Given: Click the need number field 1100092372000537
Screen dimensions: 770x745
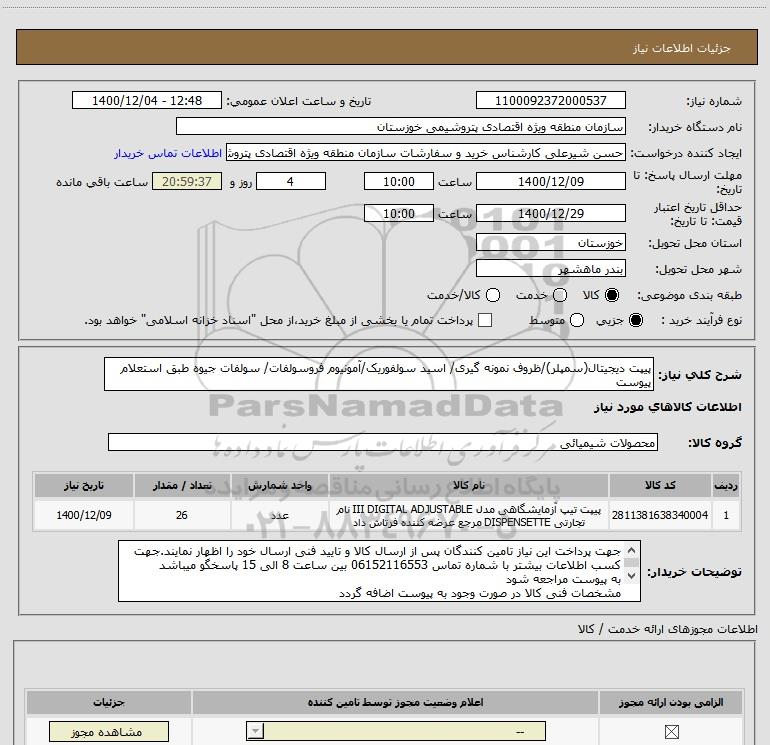Looking at the screenshot, I should pos(550,100).
